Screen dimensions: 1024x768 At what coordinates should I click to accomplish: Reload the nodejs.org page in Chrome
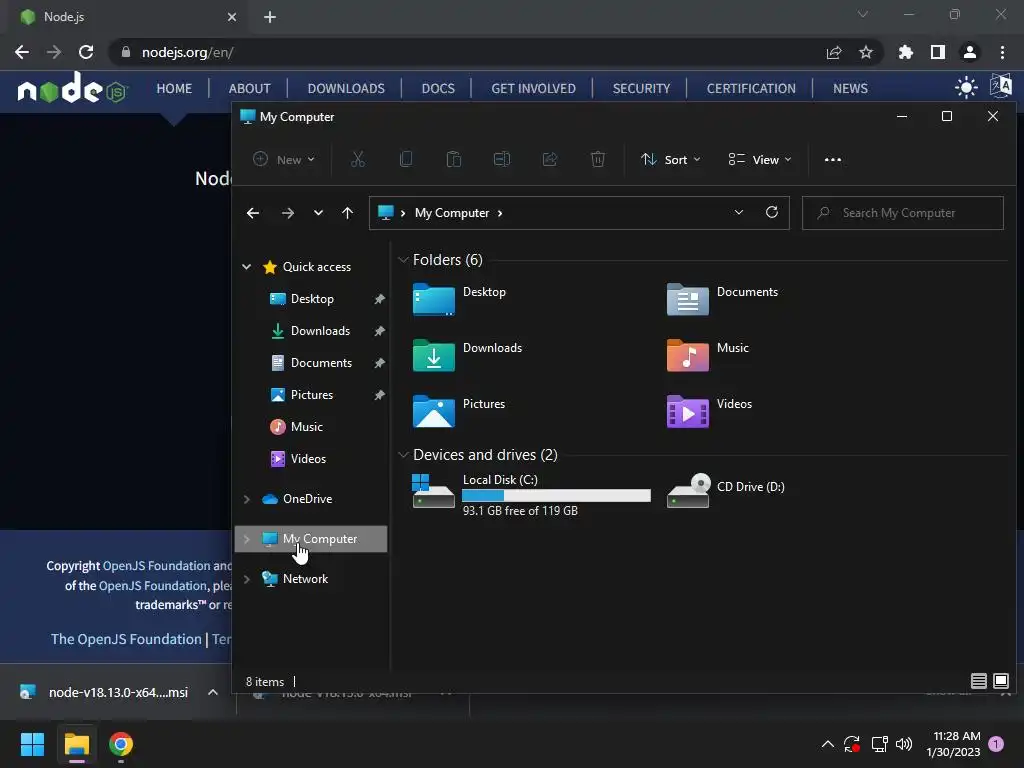coord(86,52)
